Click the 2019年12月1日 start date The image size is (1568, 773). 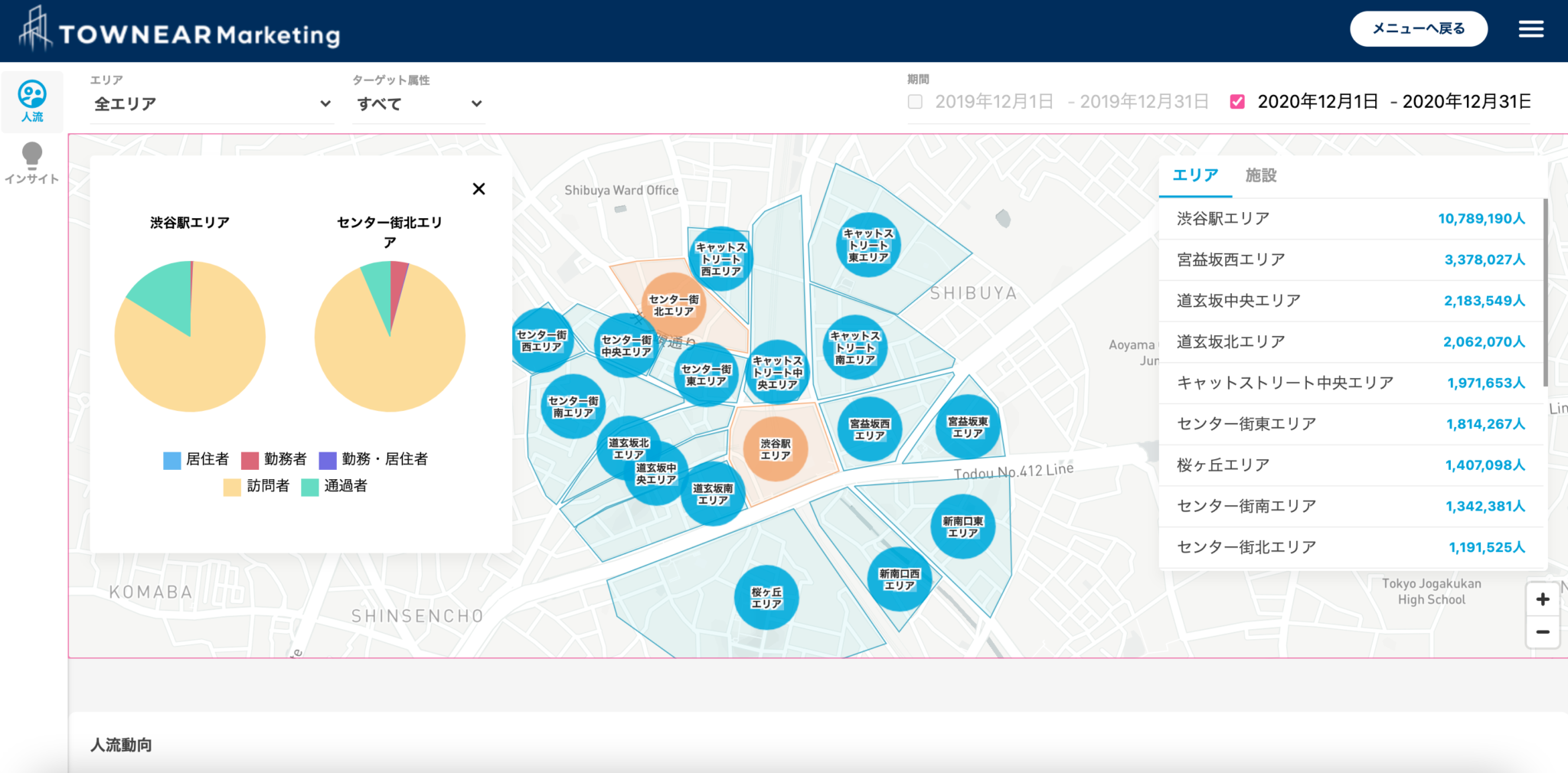994,102
